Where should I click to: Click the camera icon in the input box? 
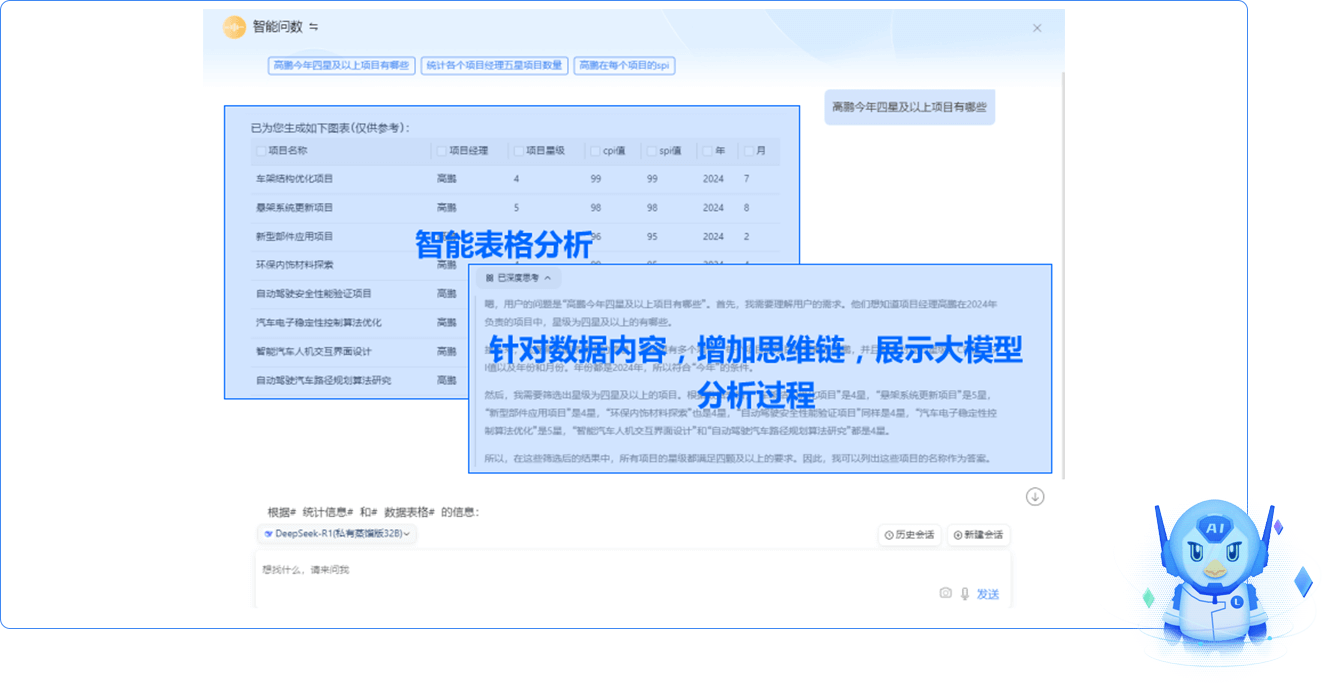(x=945, y=593)
